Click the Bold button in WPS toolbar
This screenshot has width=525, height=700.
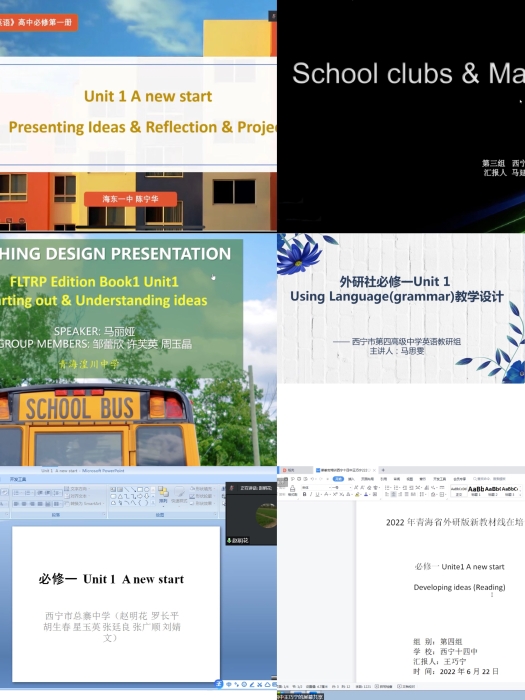(x=304, y=494)
